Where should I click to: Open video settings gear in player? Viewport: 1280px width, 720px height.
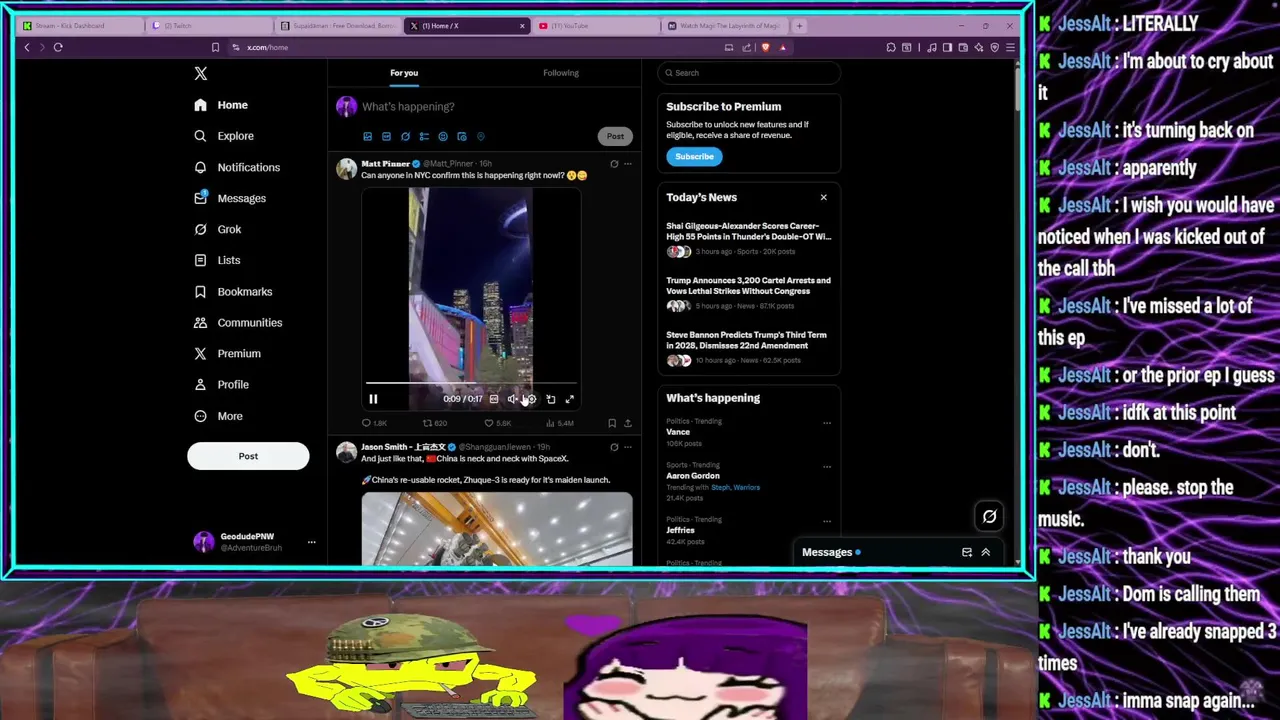click(531, 399)
